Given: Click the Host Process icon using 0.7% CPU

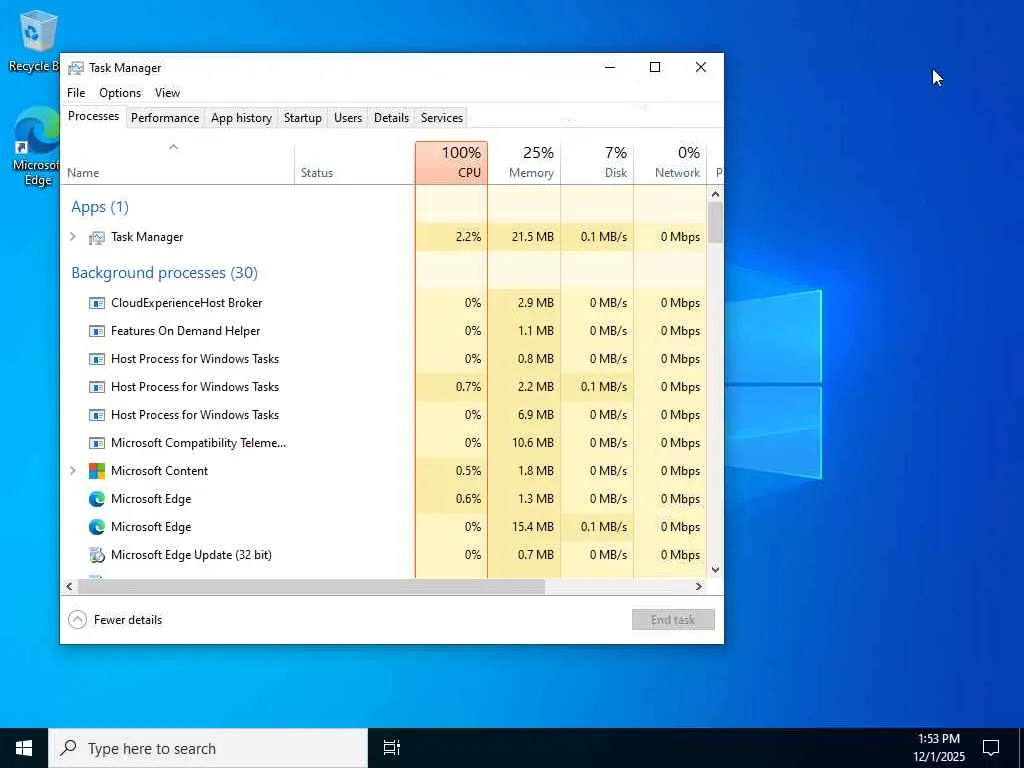Looking at the screenshot, I should coord(97,387).
